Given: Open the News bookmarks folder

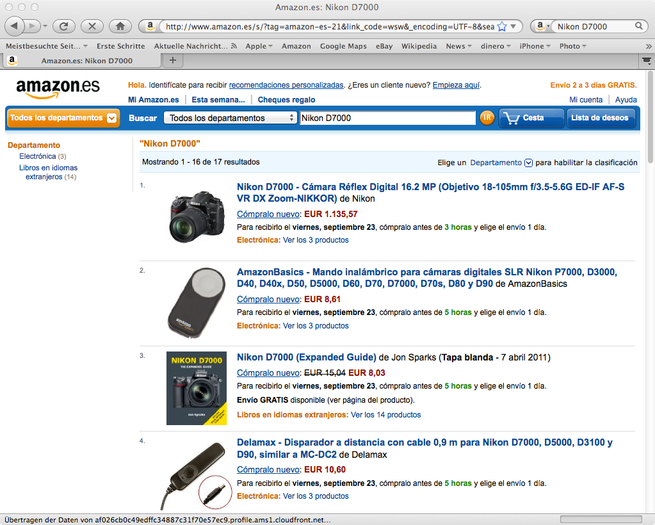Looking at the screenshot, I should click(458, 46).
